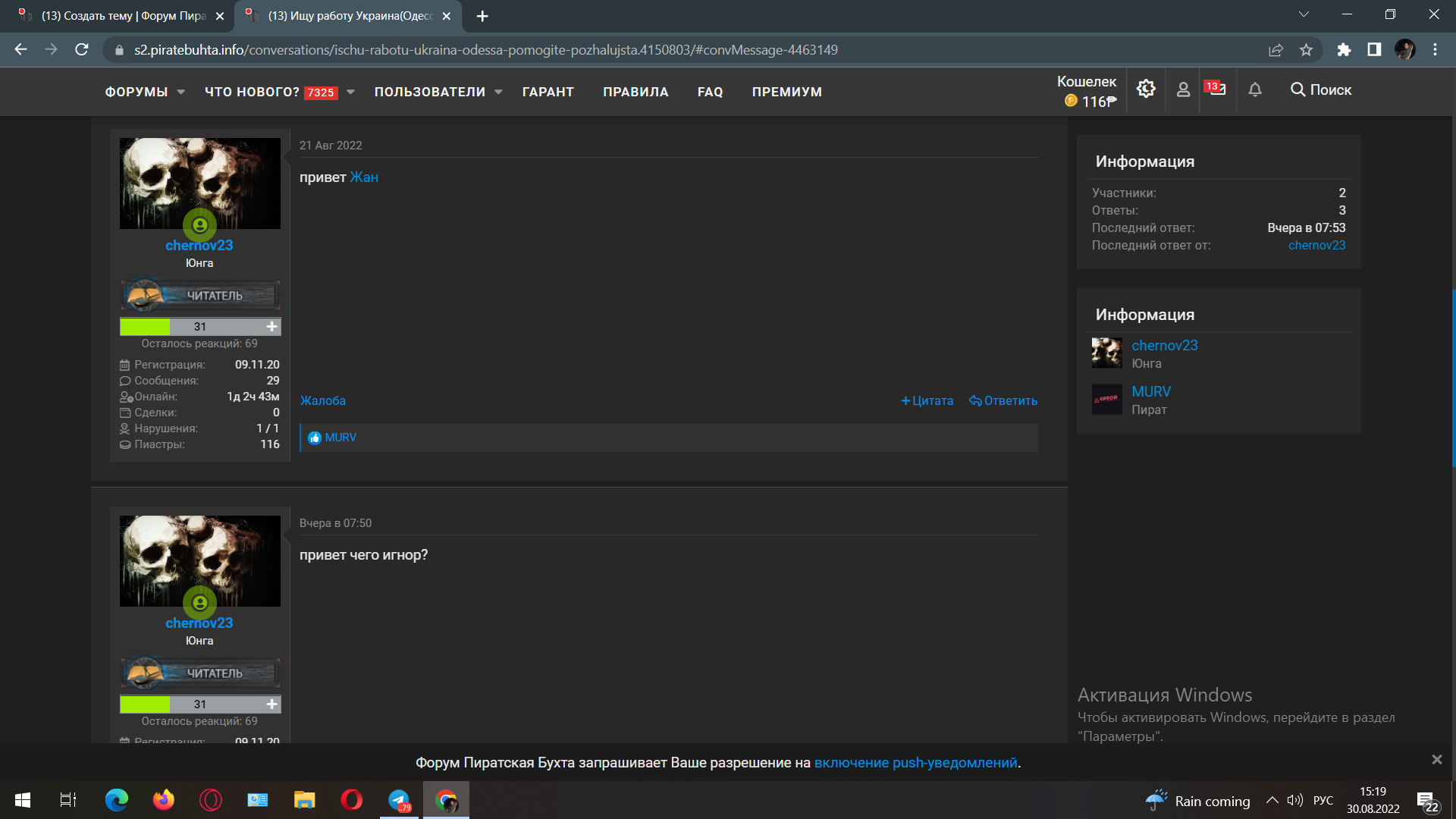Switch to the Создать тему browser tab
The image size is (1456, 819).
[121, 16]
